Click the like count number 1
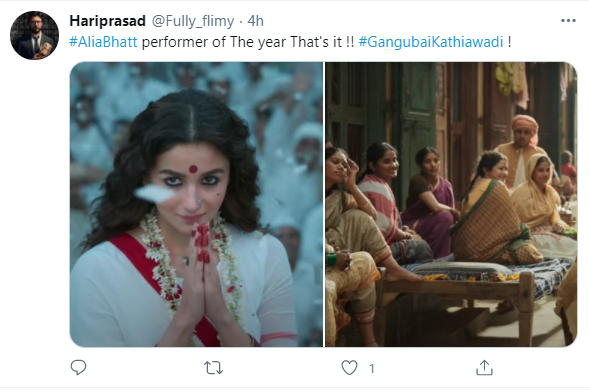589x390 pixels. pyautogui.click(x=372, y=369)
